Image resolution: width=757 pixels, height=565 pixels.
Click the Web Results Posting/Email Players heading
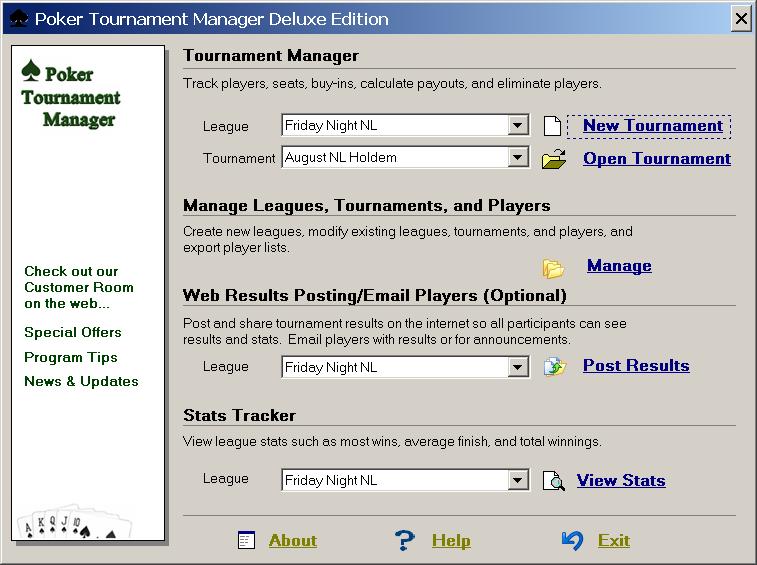click(375, 296)
